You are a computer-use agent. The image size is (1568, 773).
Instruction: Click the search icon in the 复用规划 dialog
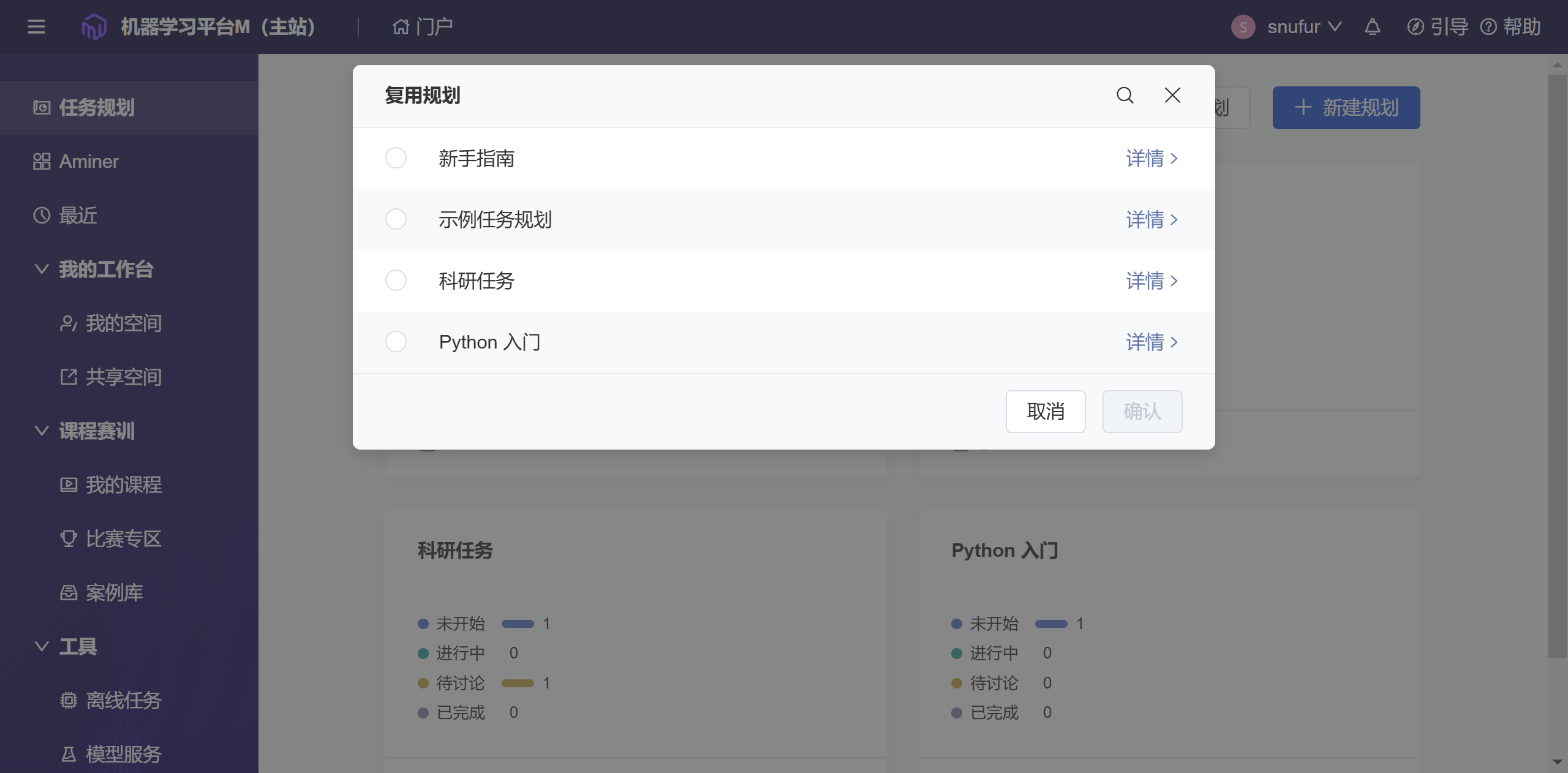pos(1125,95)
